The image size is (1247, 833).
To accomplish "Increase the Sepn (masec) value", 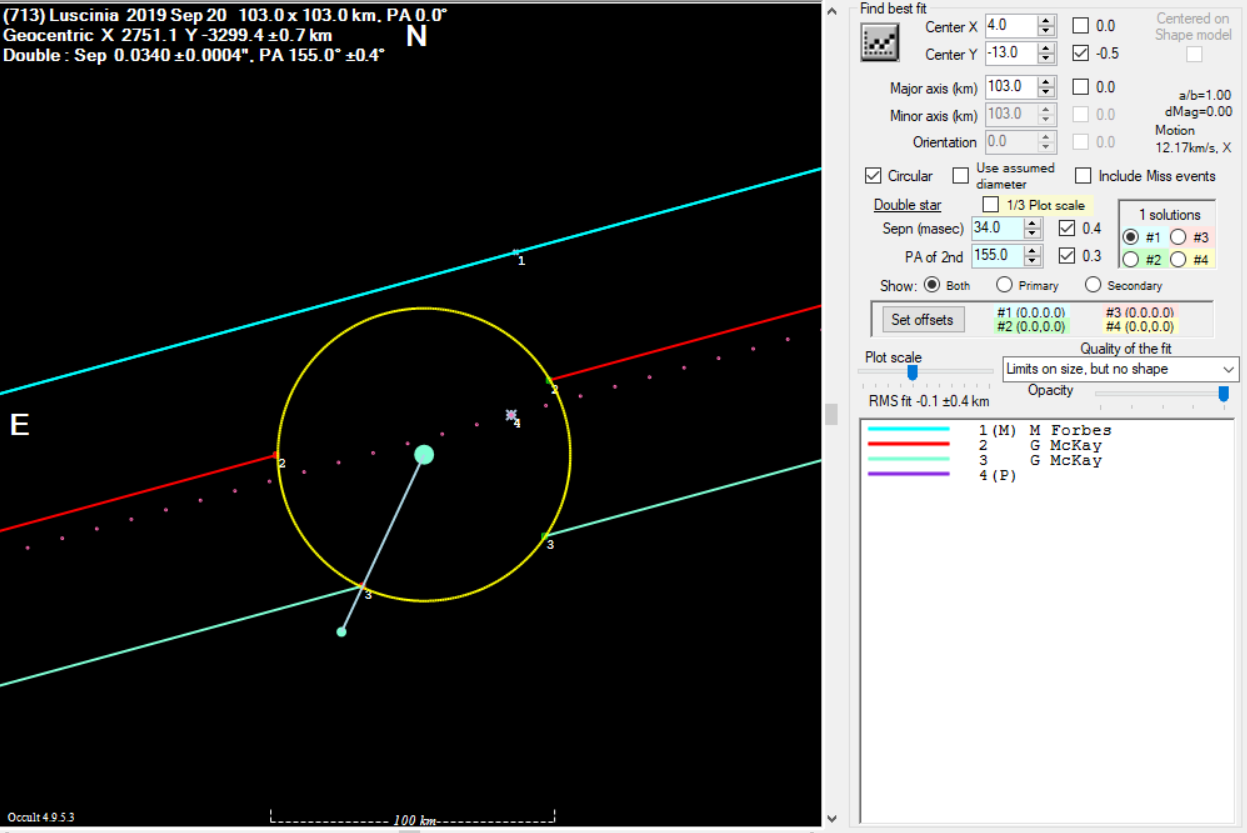I will tap(1033, 223).
